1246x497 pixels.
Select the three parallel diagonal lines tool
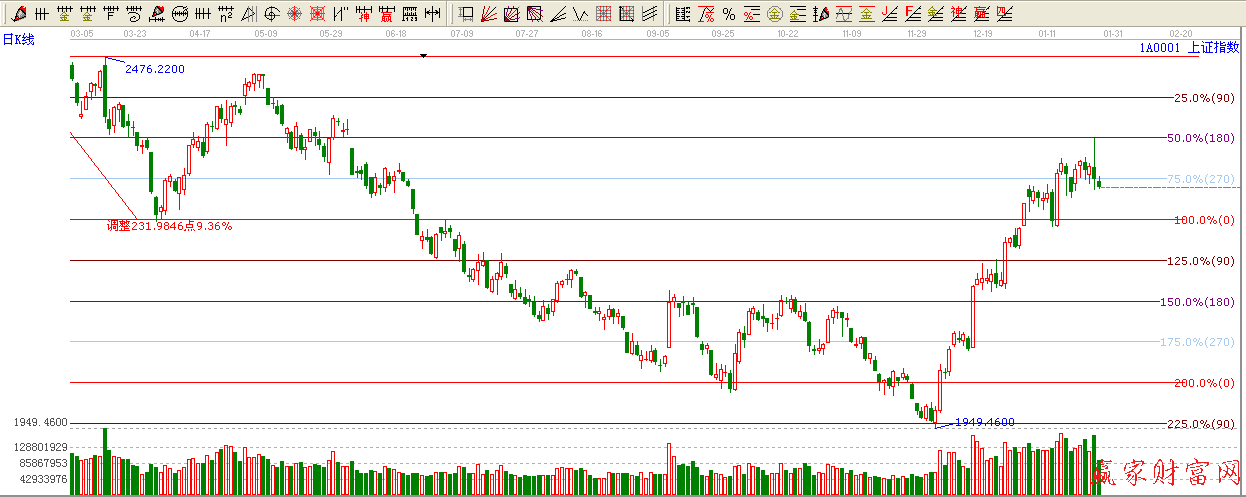pyautogui.click(x=649, y=14)
